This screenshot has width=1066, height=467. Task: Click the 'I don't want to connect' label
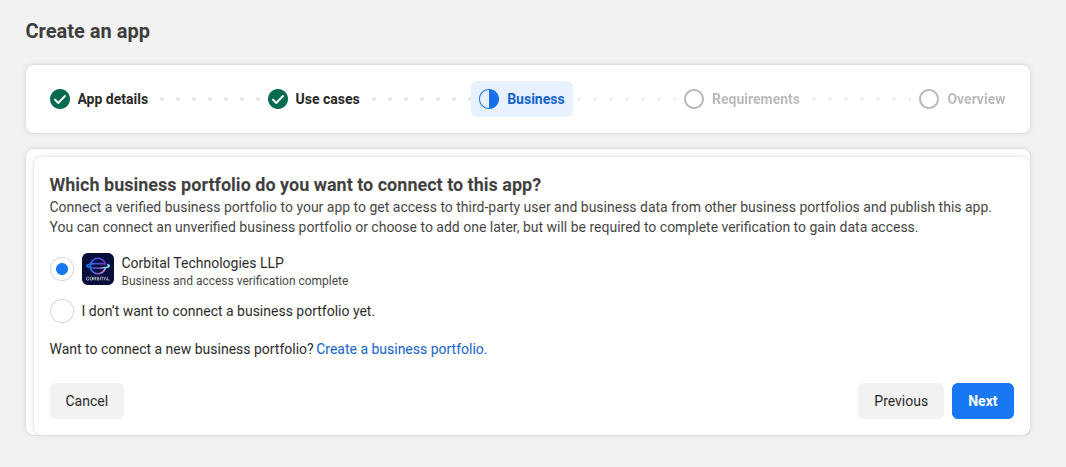[228, 311]
